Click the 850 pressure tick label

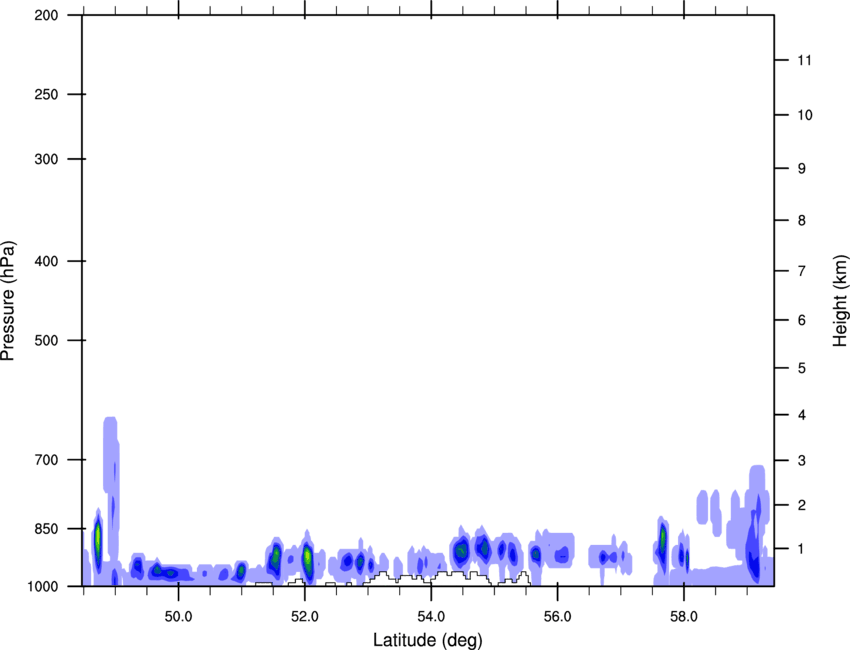[x=46, y=529]
